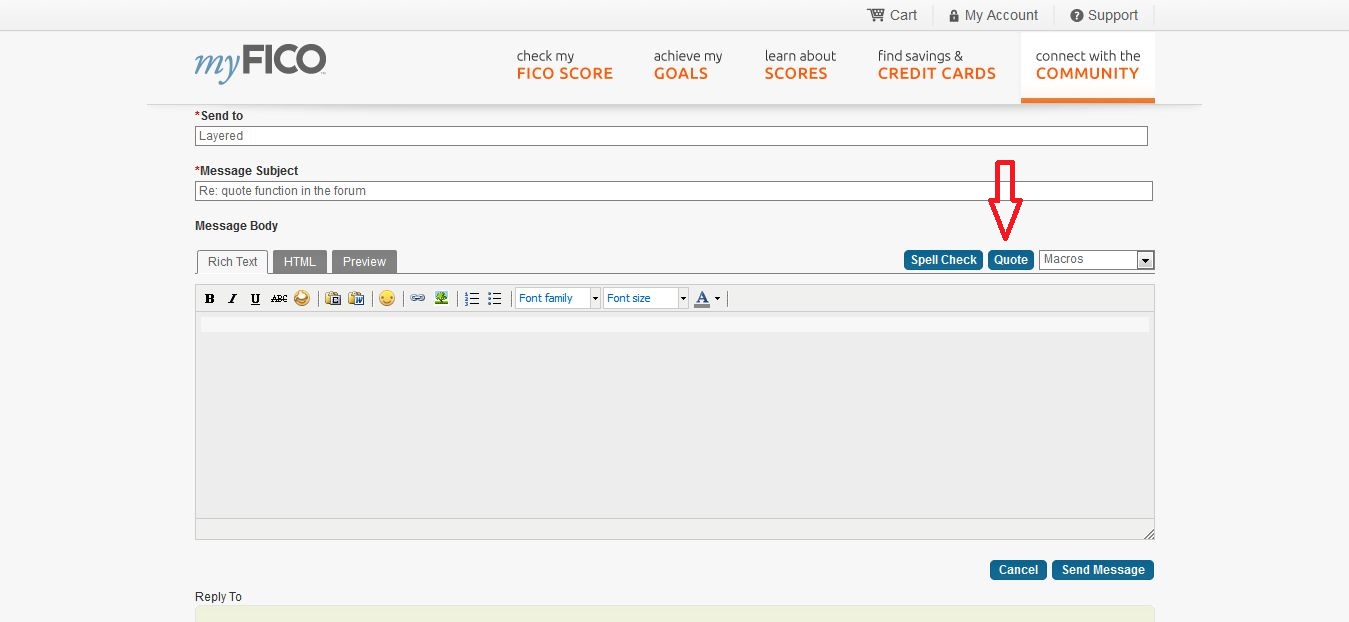1349x622 pixels.
Task: Run the Spell Check
Action: (x=942, y=259)
